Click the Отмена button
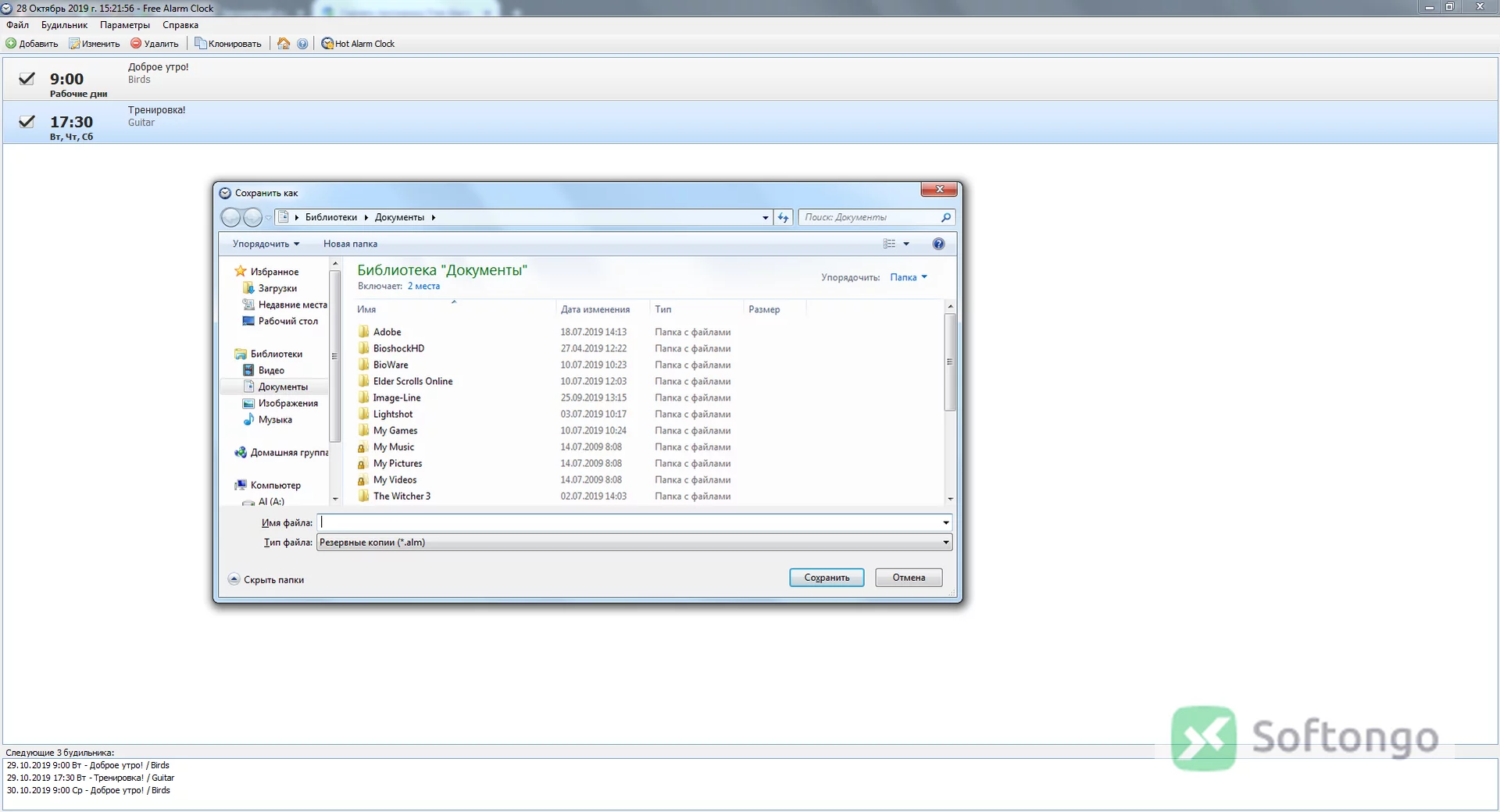Viewport: 1500px width, 812px height. pyautogui.click(x=909, y=578)
